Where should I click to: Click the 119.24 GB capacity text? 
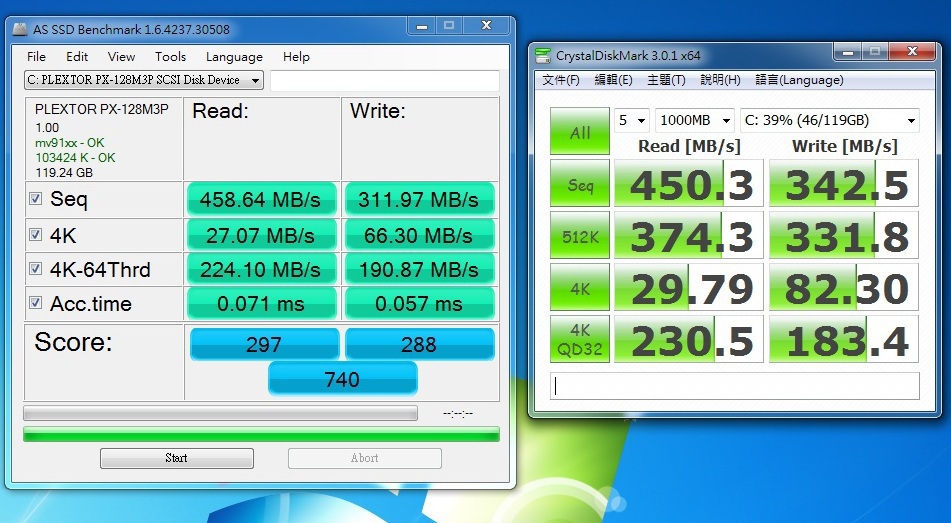64,172
